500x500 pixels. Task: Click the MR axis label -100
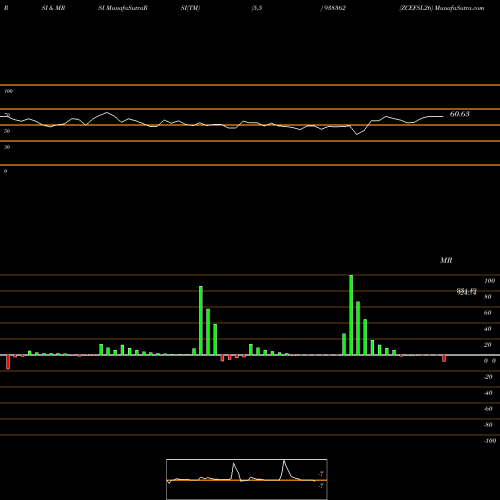coord(489,441)
